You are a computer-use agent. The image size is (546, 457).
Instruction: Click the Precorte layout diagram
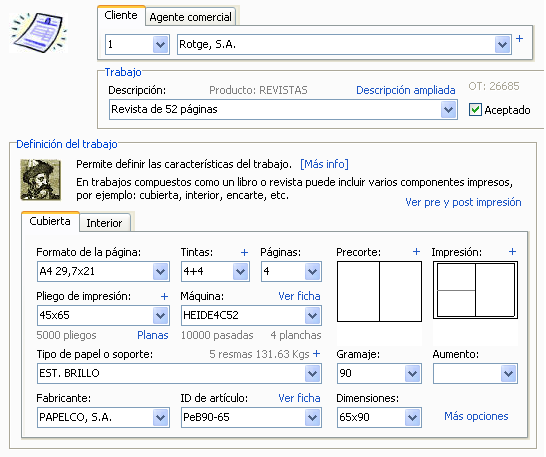pyautogui.click(x=379, y=292)
